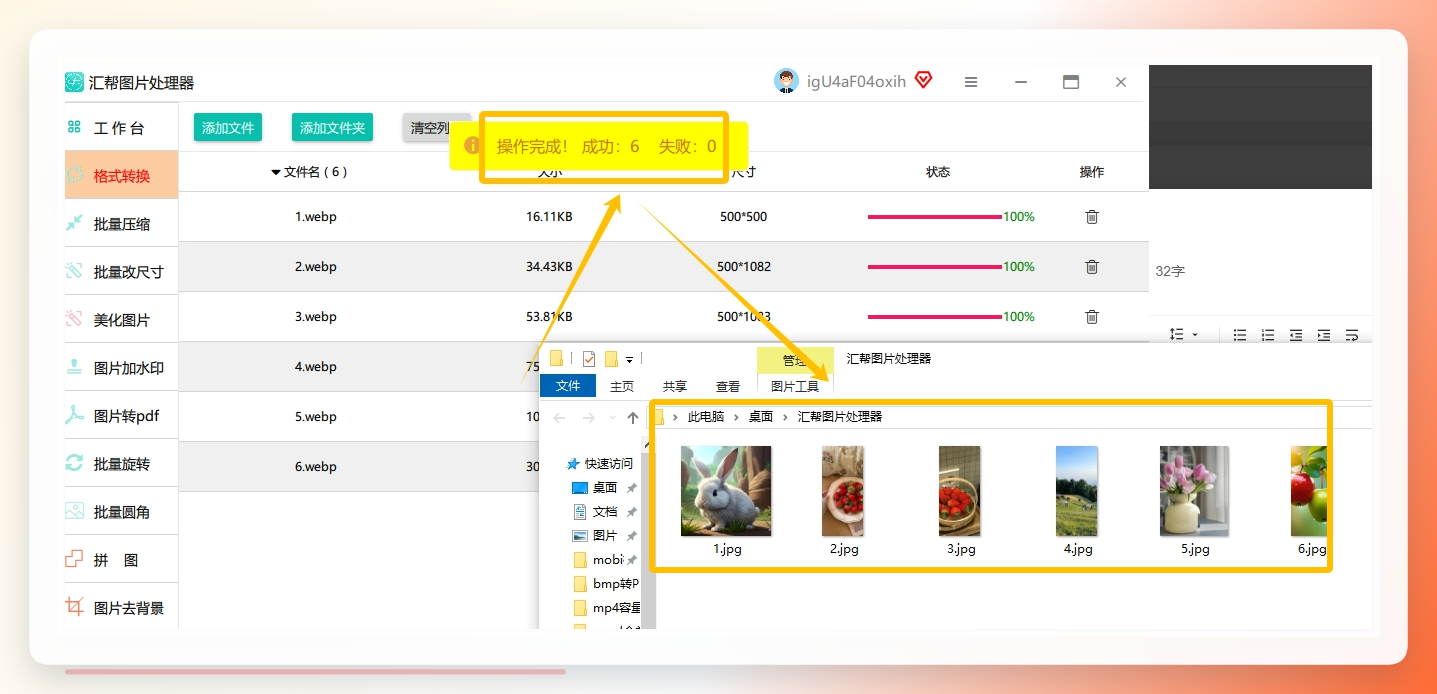
Task: Delete the 2.webp row with trash icon
Action: coord(1092,266)
